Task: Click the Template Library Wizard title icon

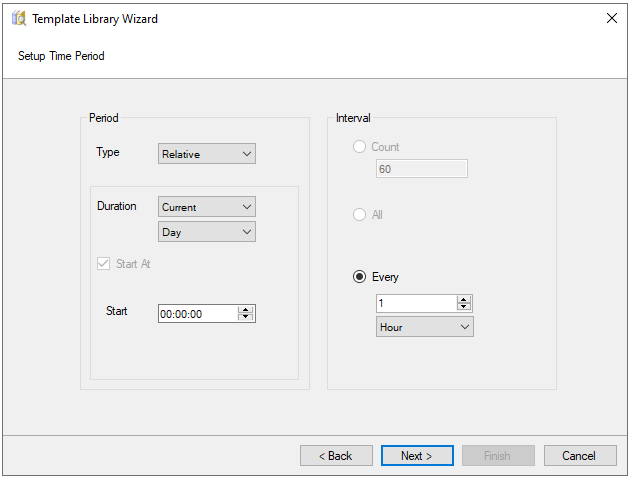Action: point(19,19)
